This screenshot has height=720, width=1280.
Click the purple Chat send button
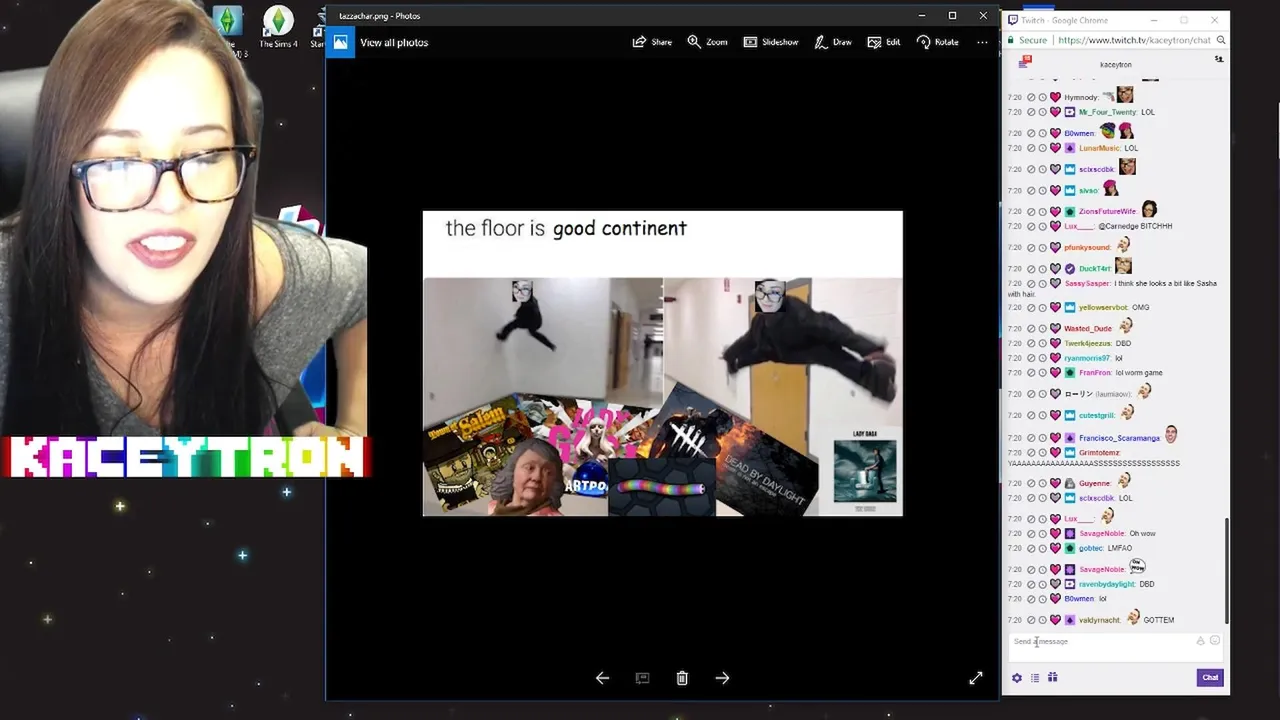tap(1210, 678)
